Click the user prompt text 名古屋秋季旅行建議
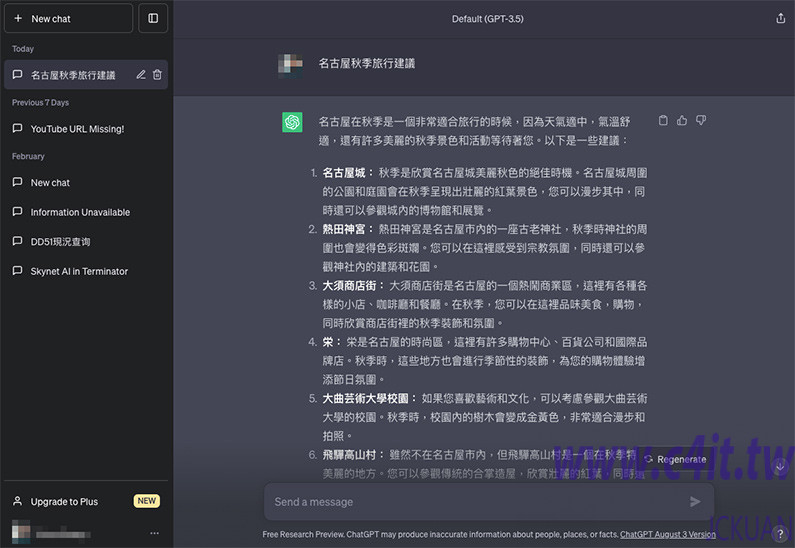795x548 pixels. 367,63
